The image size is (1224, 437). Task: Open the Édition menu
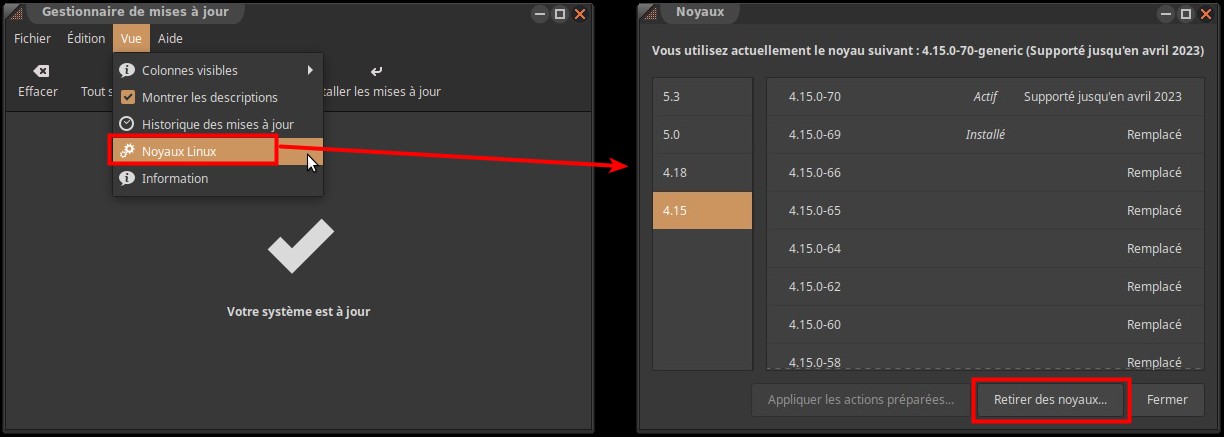86,38
